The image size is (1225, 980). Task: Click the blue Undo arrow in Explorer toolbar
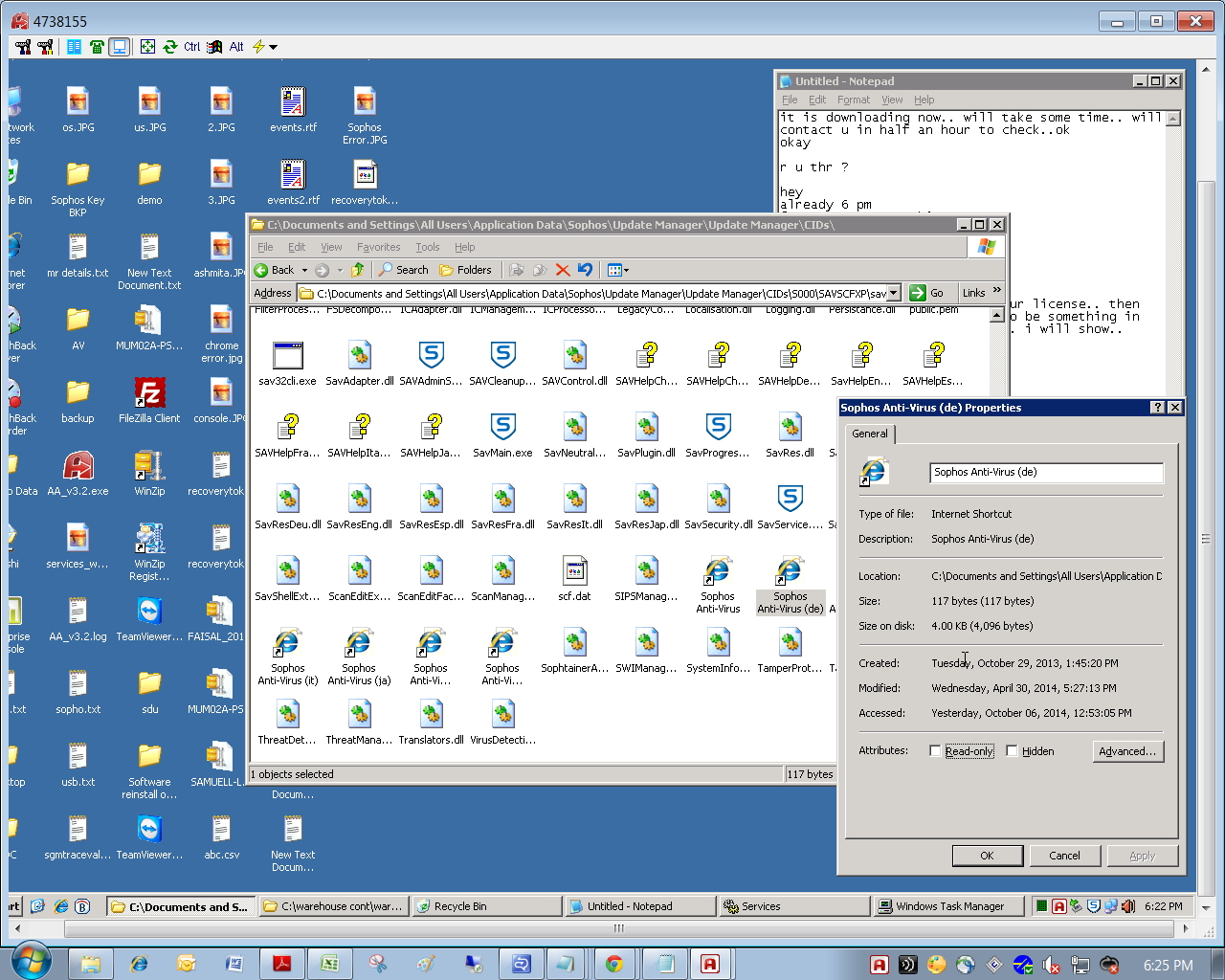pyautogui.click(x=585, y=270)
